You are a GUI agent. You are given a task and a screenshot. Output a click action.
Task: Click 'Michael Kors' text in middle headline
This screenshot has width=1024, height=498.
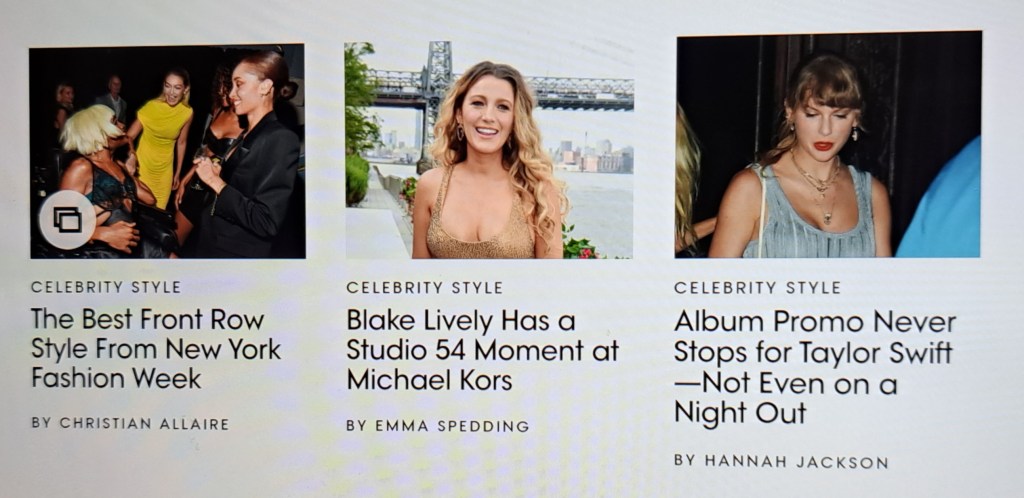coord(429,380)
